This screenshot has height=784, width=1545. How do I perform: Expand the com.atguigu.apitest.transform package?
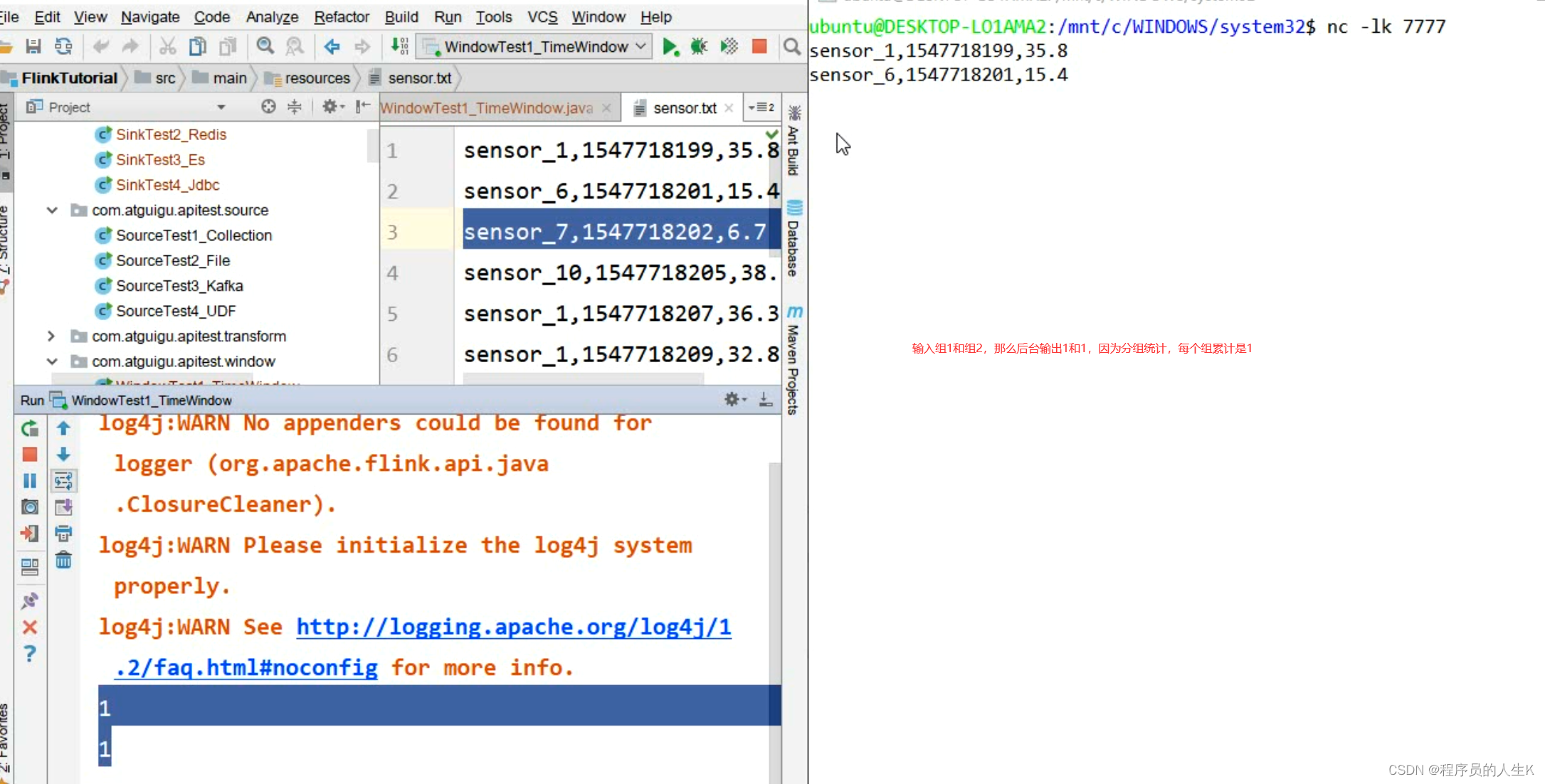(x=52, y=336)
